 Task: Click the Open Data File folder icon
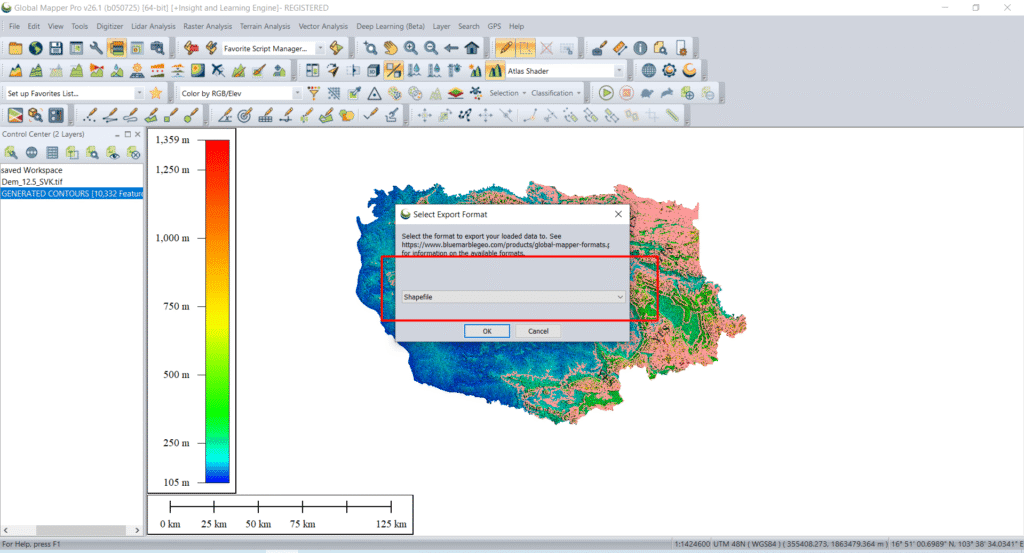[x=15, y=48]
